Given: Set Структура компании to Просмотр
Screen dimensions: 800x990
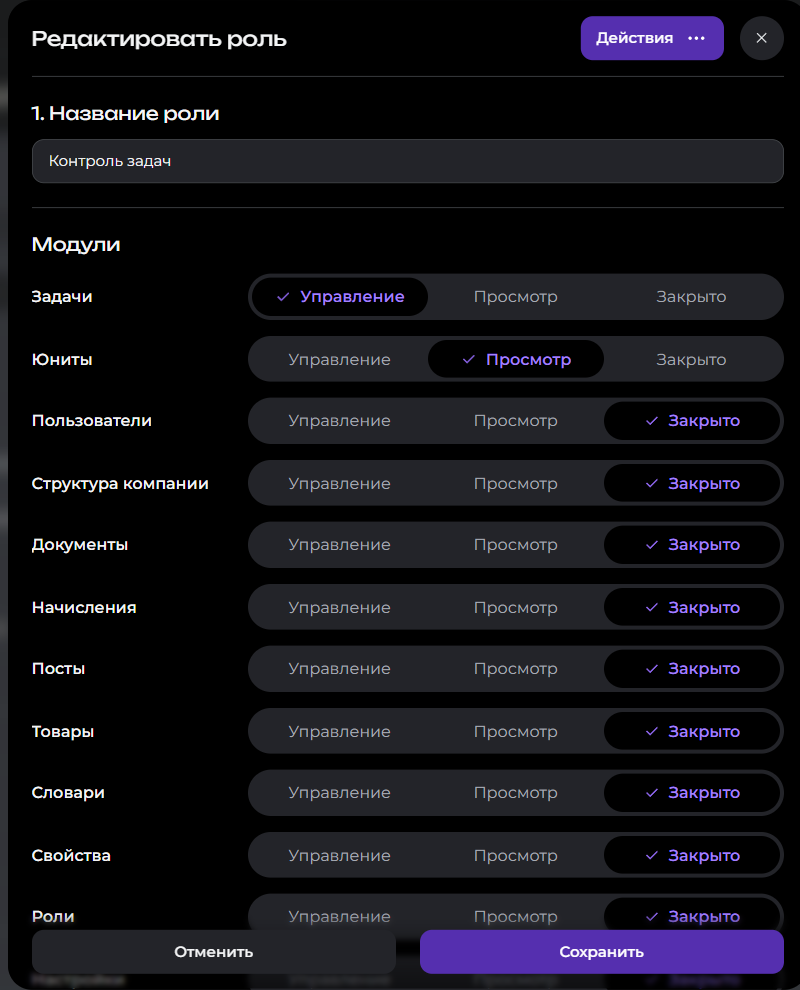Looking at the screenshot, I should pyautogui.click(x=515, y=484).
